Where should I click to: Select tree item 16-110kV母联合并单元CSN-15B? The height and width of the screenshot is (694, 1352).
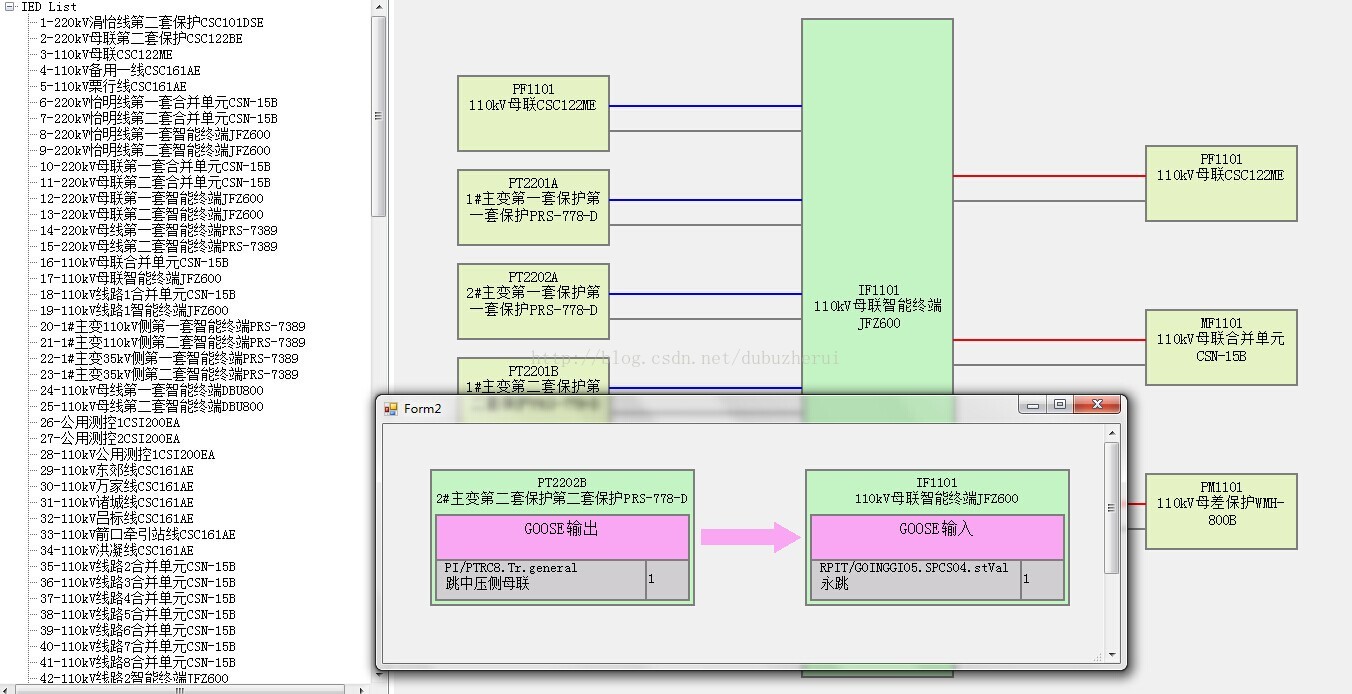(134, 262)
